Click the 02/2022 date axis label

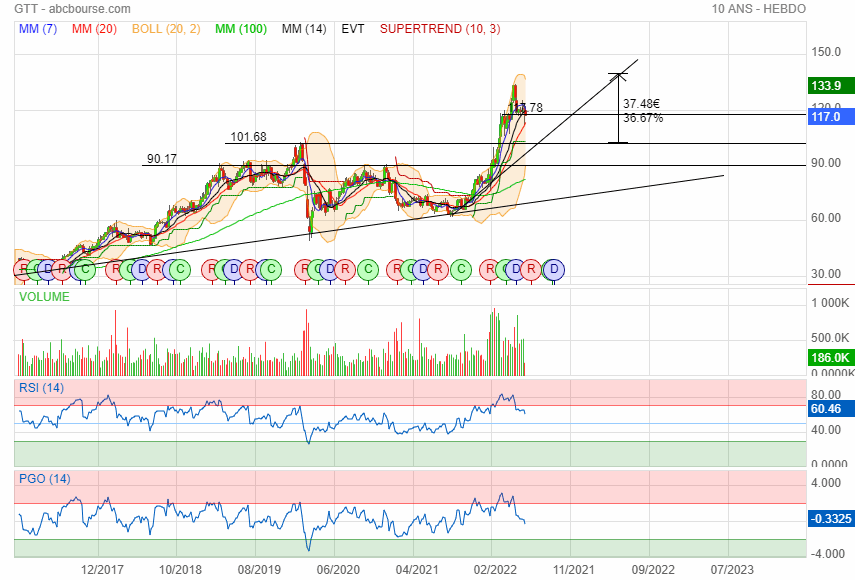(x=495, y=570)
